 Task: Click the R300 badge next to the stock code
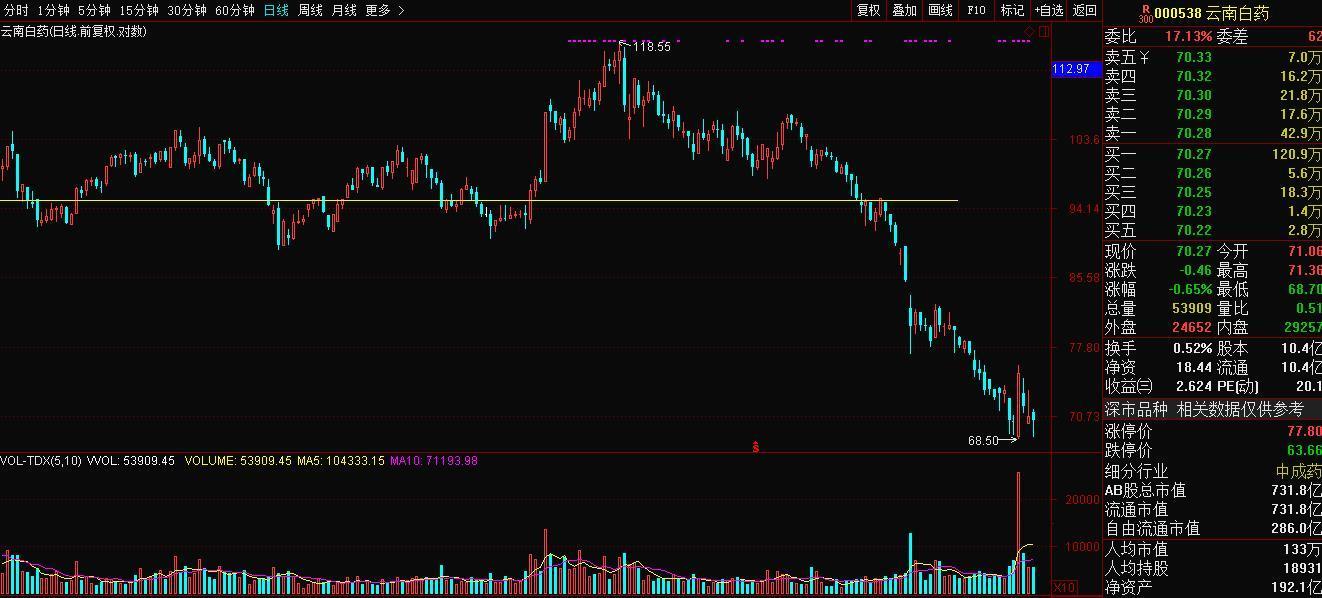(1146, 13)
